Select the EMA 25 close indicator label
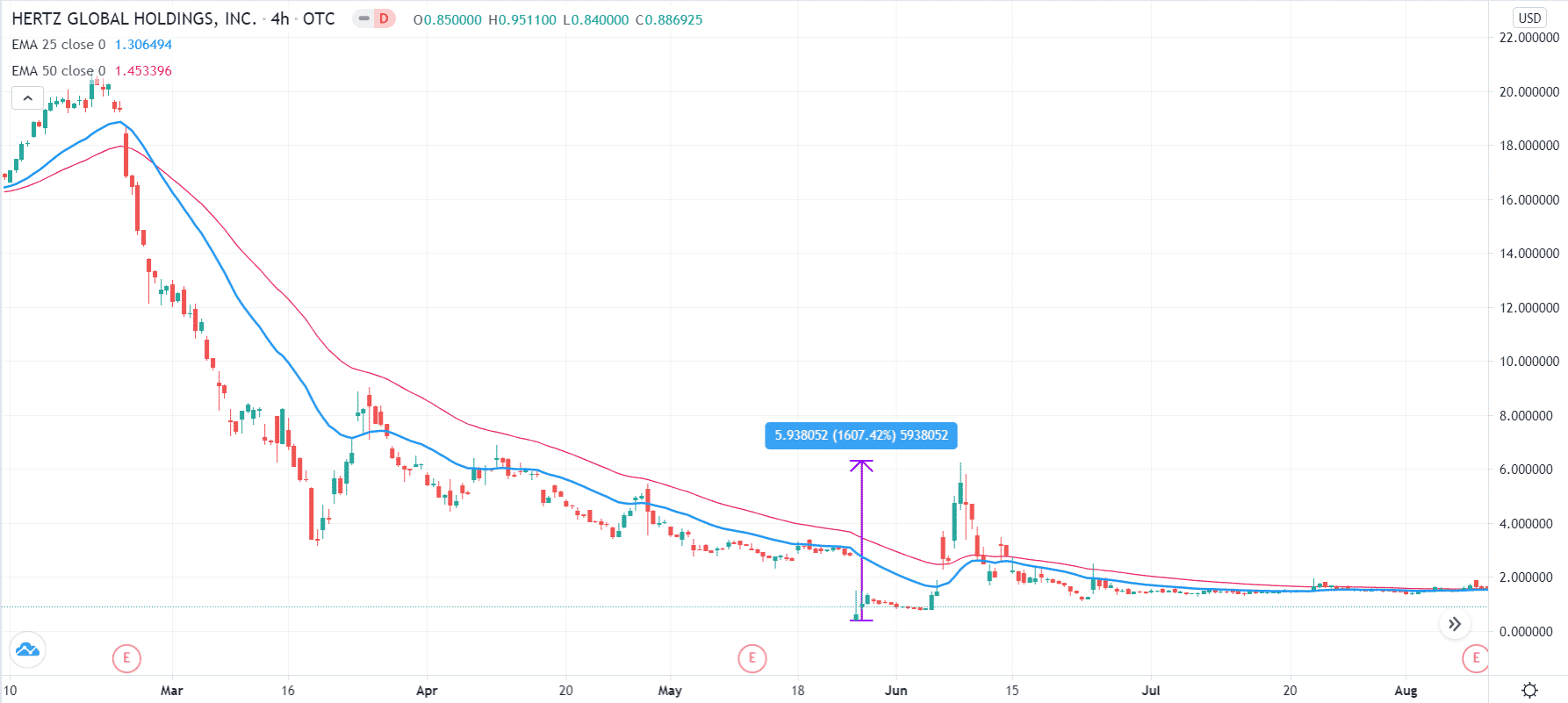Viewport: 1568px width, 703px height. point(59,45)
